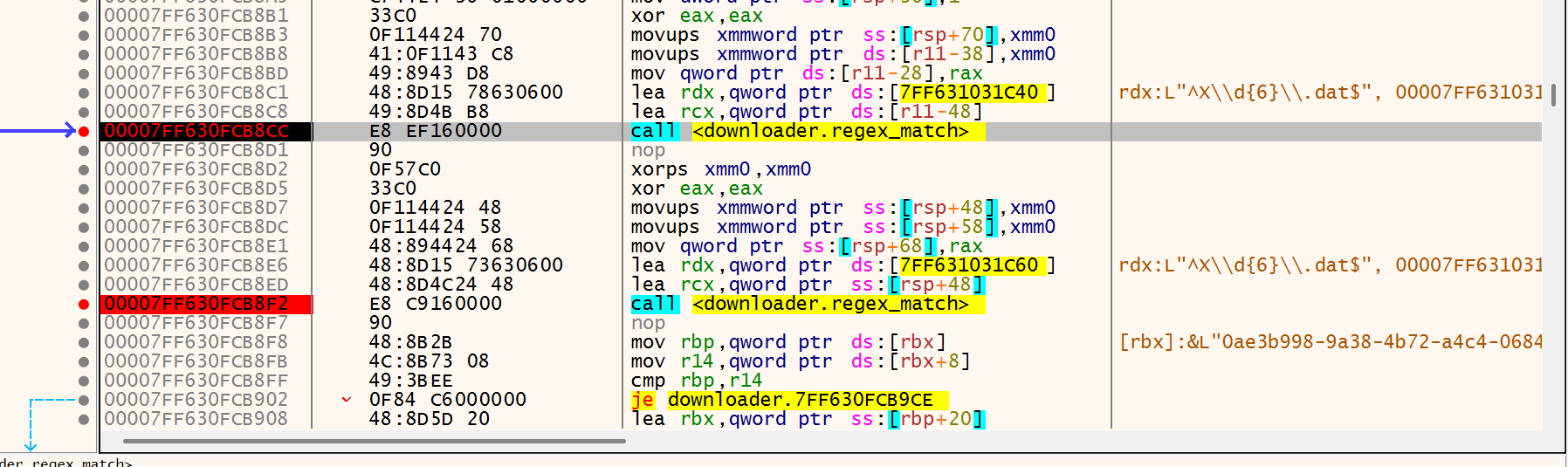Click the red jump-direction arrow on the je row
Screen dimensions: 1568x467
[x=347, y=400]
